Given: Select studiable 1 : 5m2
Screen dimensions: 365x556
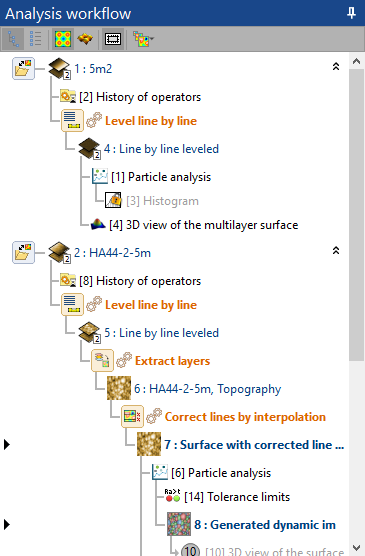Looking at the screenshot, I should pos(93,69).
